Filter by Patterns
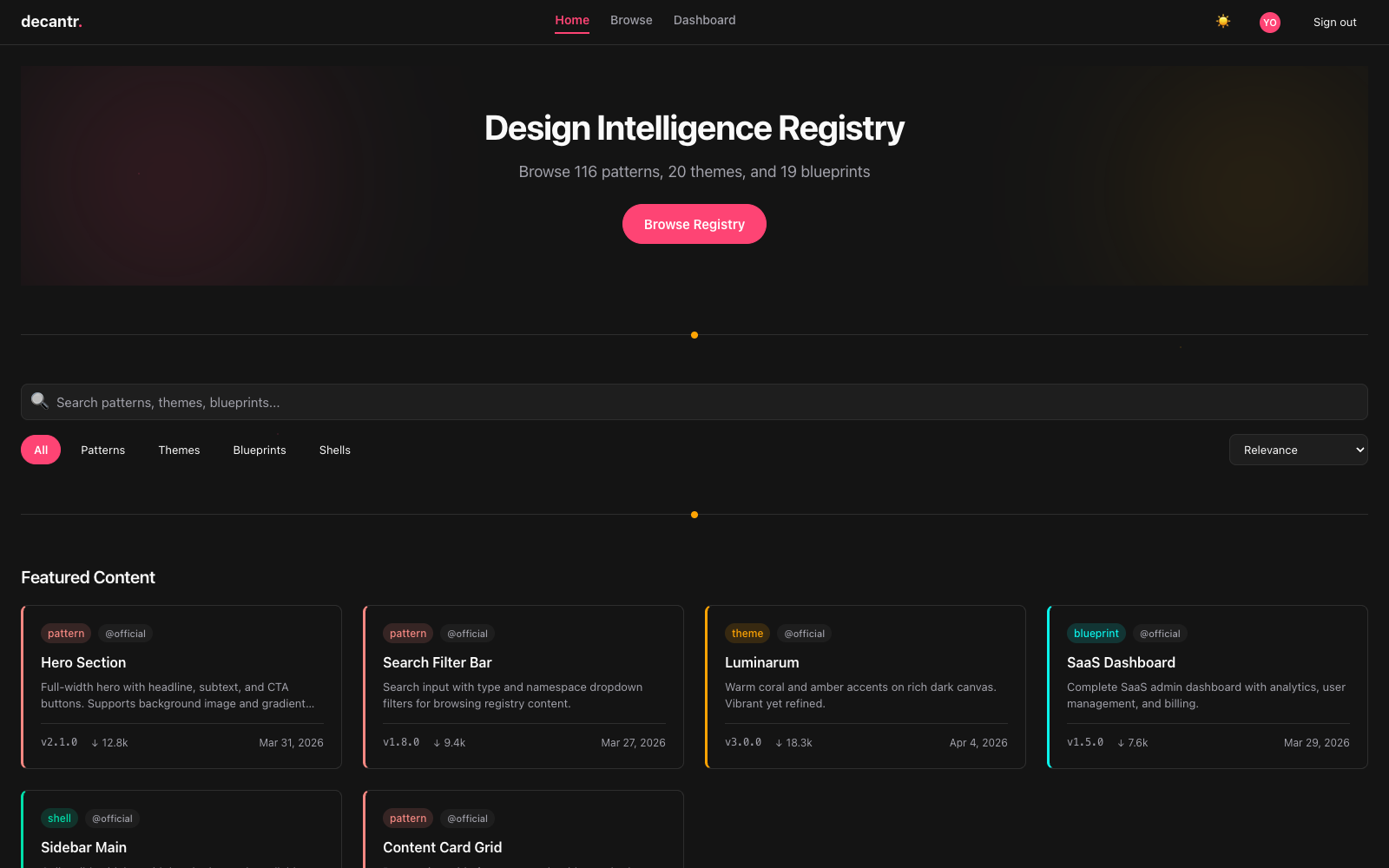 click(x=103, y=450)
